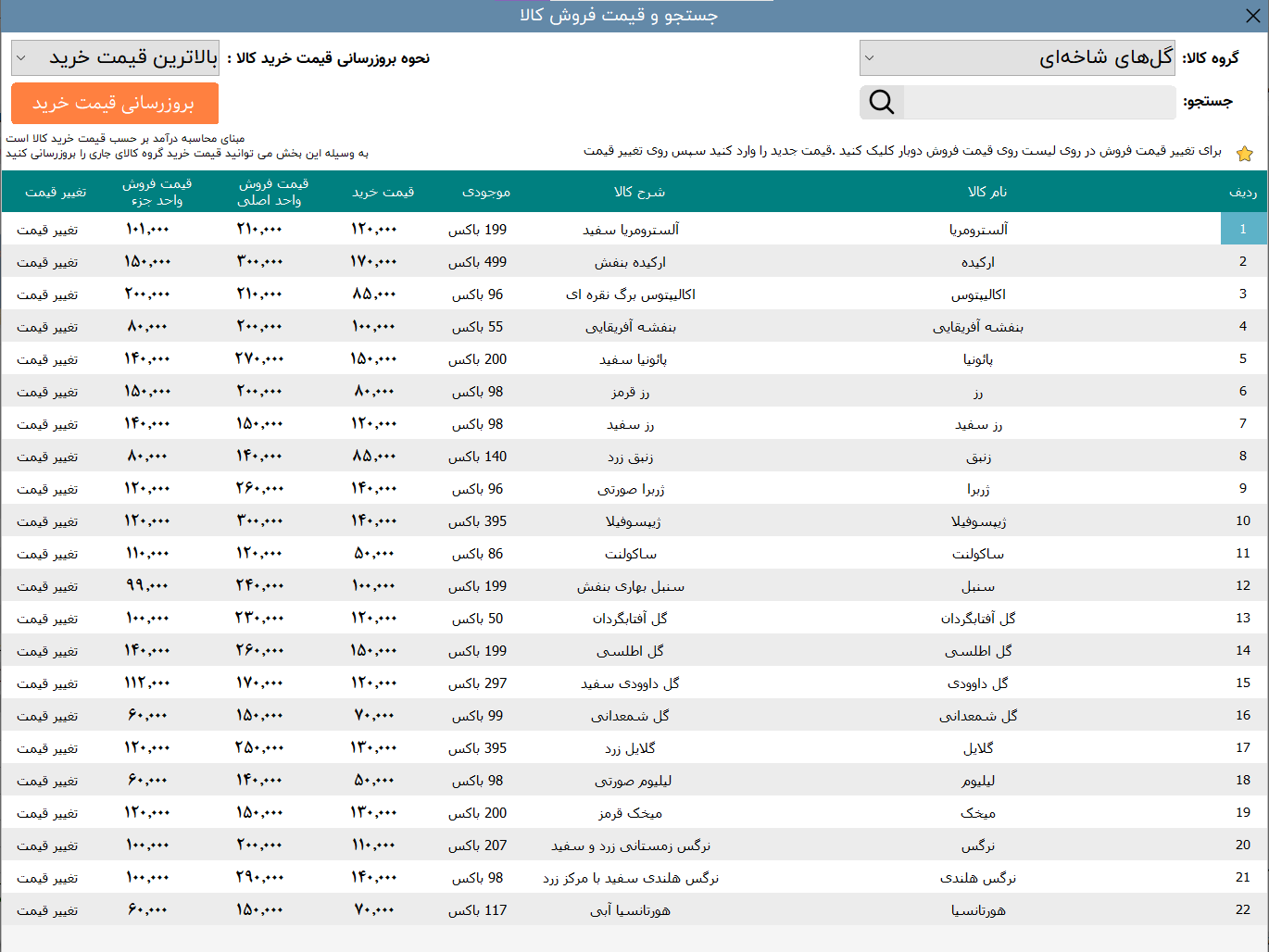Click تغییر قیمت for هورتانسیا row

pos(47,910)
